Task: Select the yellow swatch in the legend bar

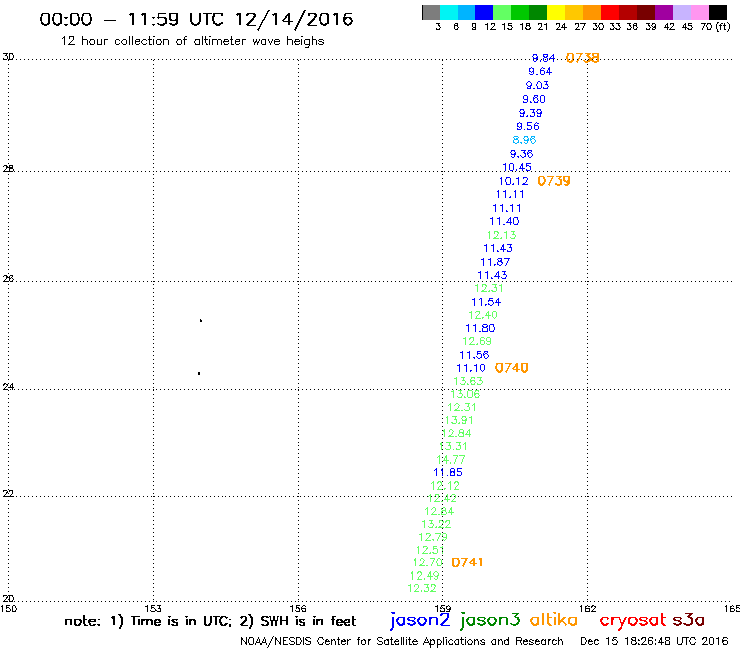Action: [556, 12]
